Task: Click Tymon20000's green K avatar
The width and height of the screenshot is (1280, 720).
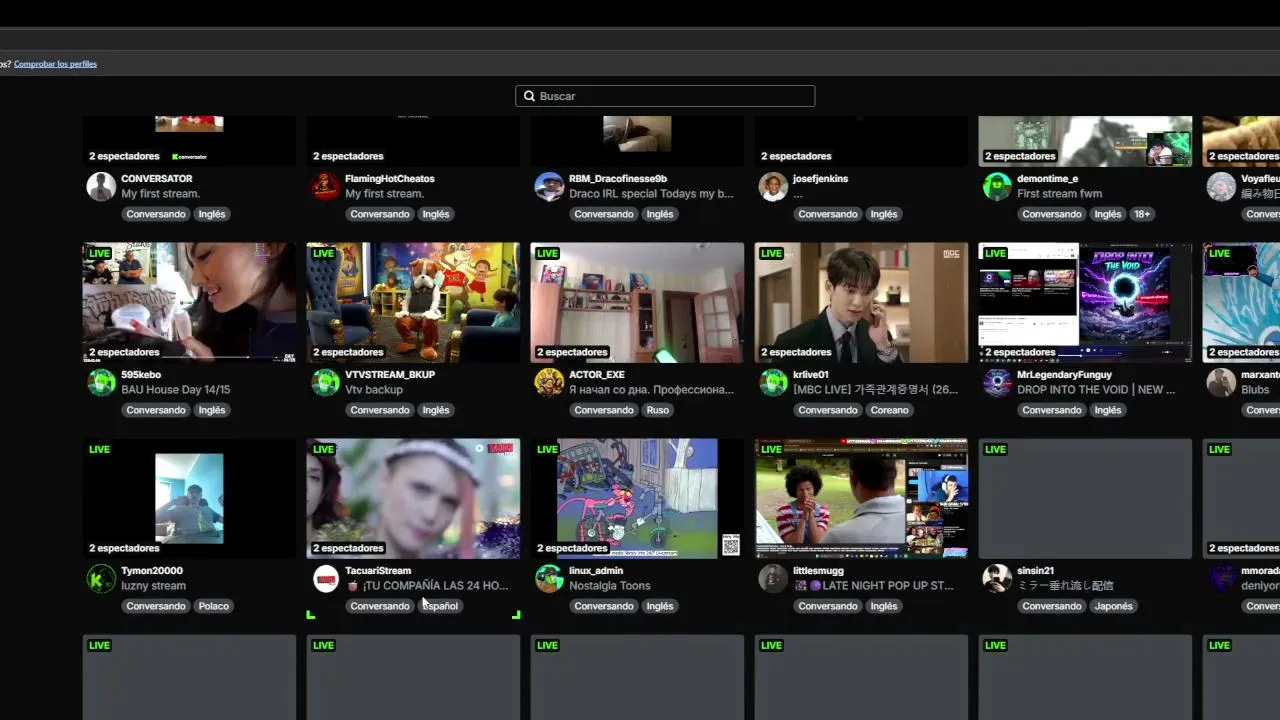Action: (101, 578)
